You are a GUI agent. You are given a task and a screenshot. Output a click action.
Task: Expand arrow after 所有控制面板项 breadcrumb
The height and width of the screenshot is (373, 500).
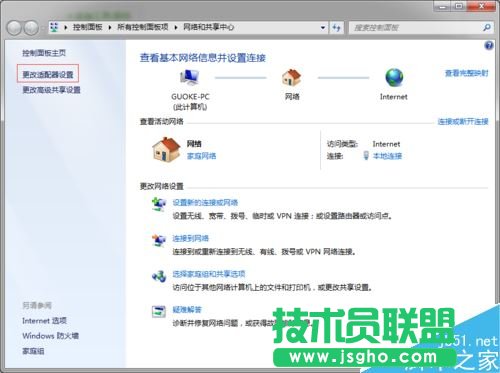pos(176,27)
